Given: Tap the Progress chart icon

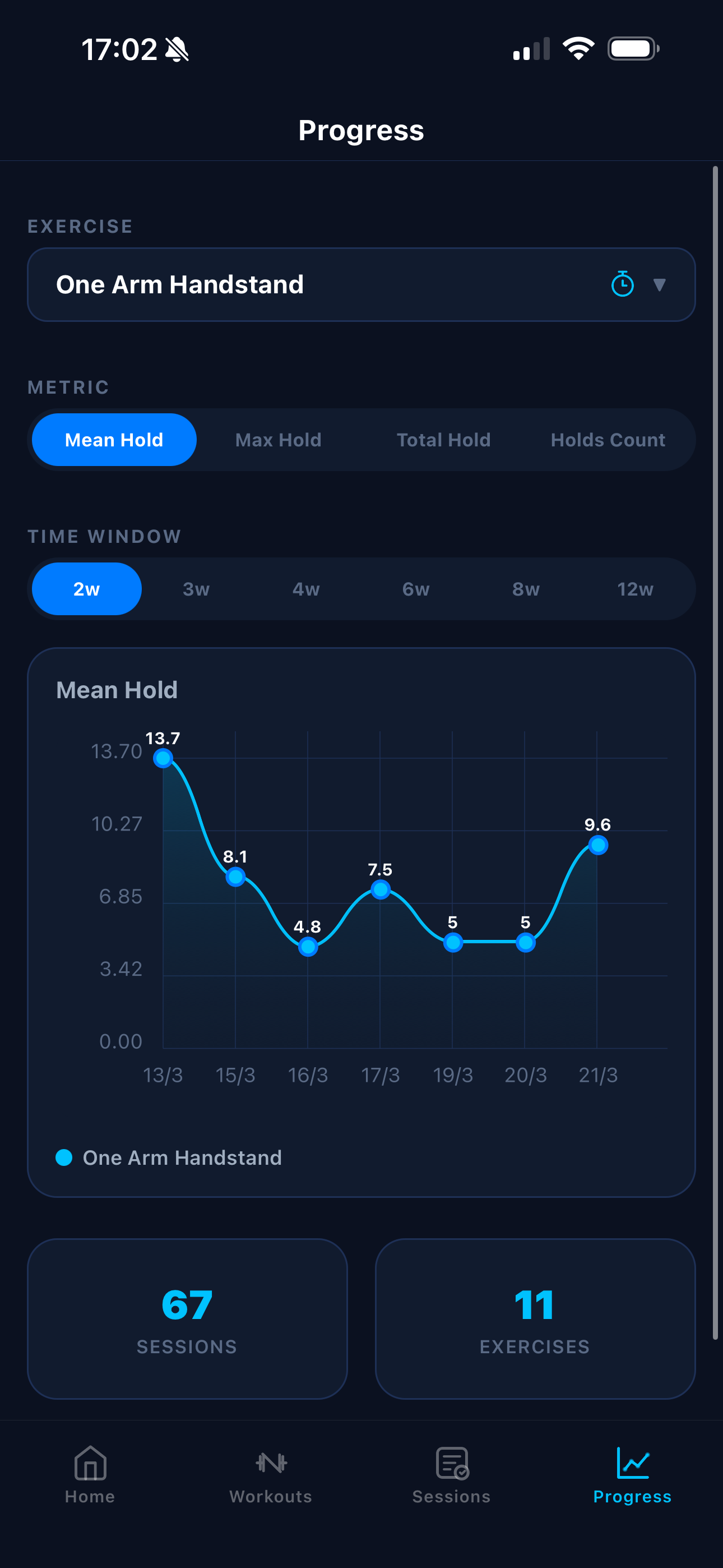Looking at the screenshot, I should [x=632, y=1464].
